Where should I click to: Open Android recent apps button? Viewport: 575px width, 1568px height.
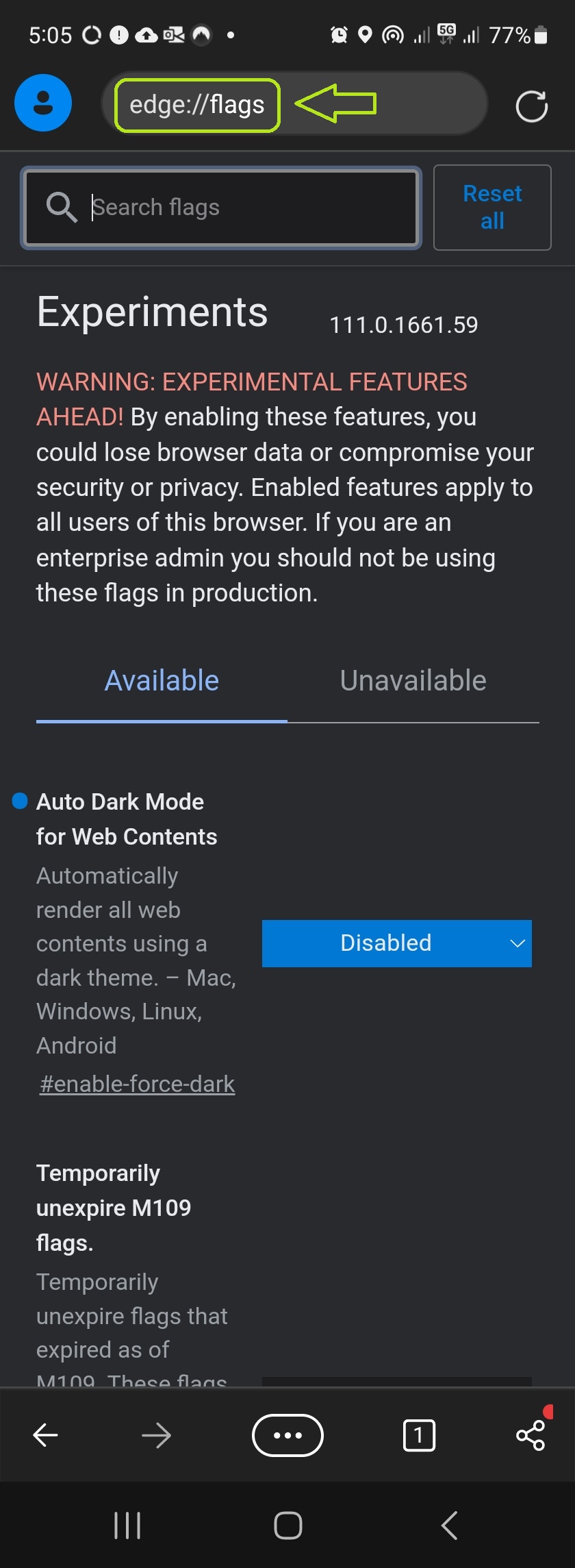point(127,1526)
